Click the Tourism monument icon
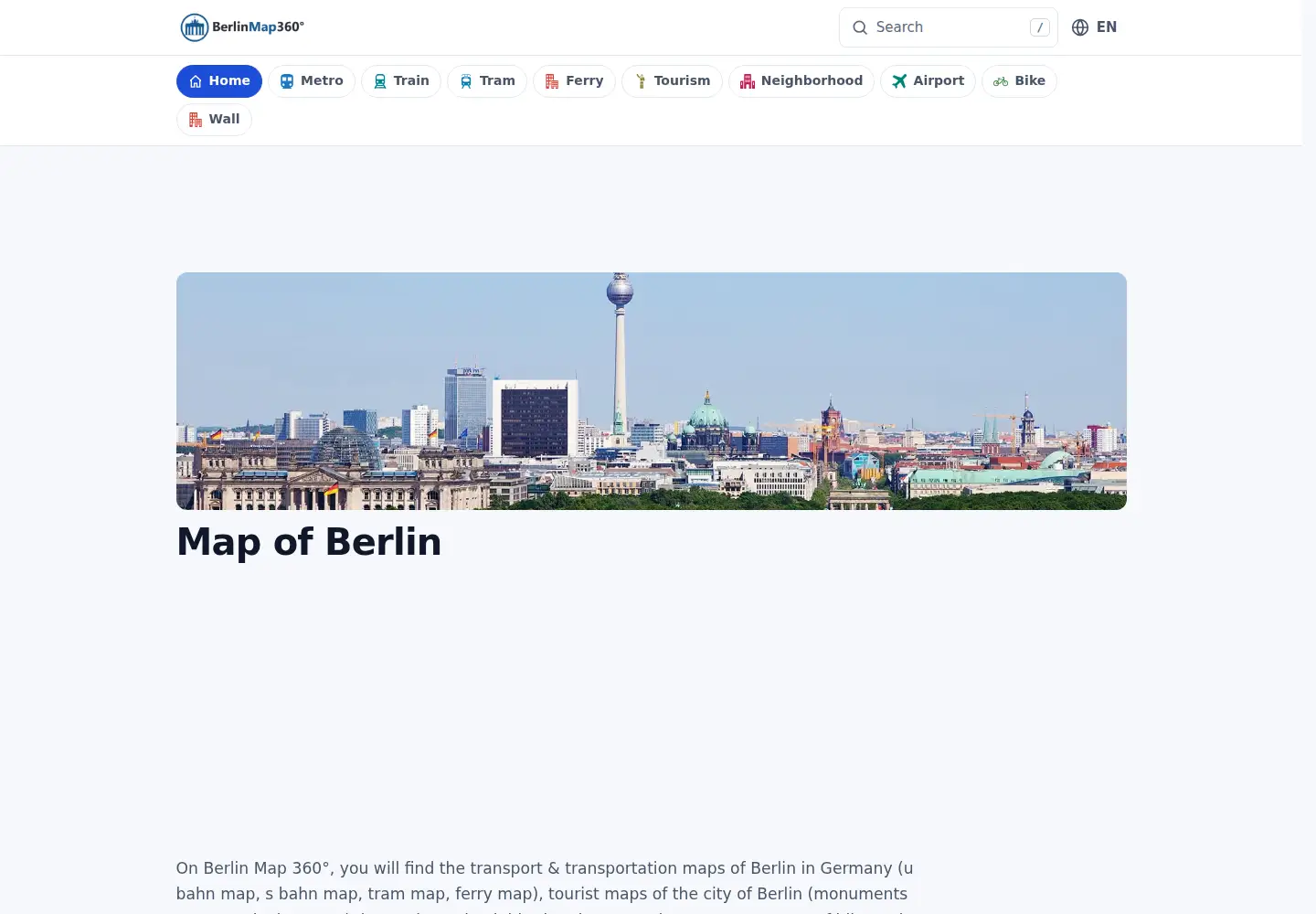Screen dimensions: 1316x914 coord(641,81)
